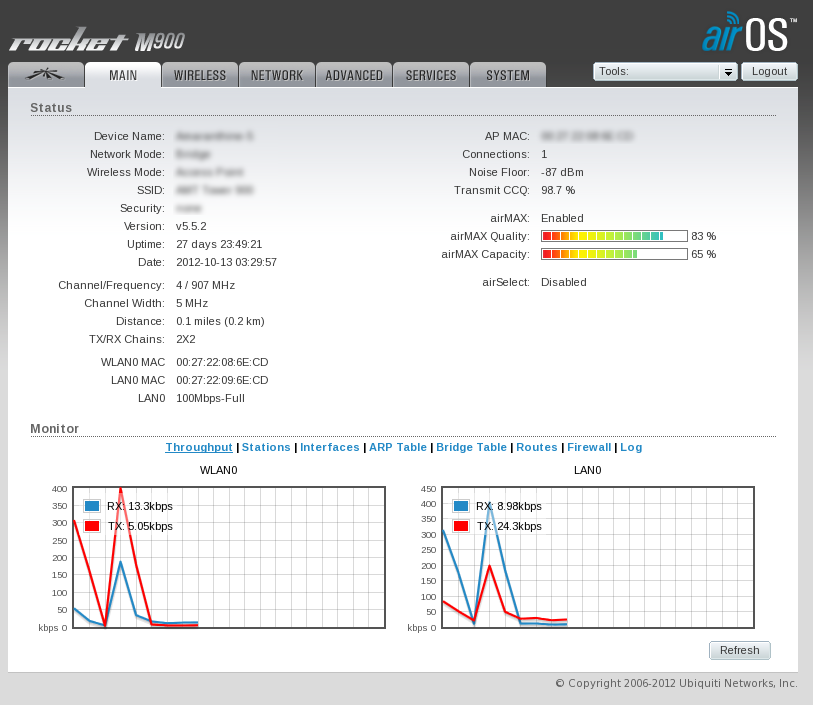Select the airMAX Enabled status text
Screen dimensions: 813x705
(x=562, y=218)
